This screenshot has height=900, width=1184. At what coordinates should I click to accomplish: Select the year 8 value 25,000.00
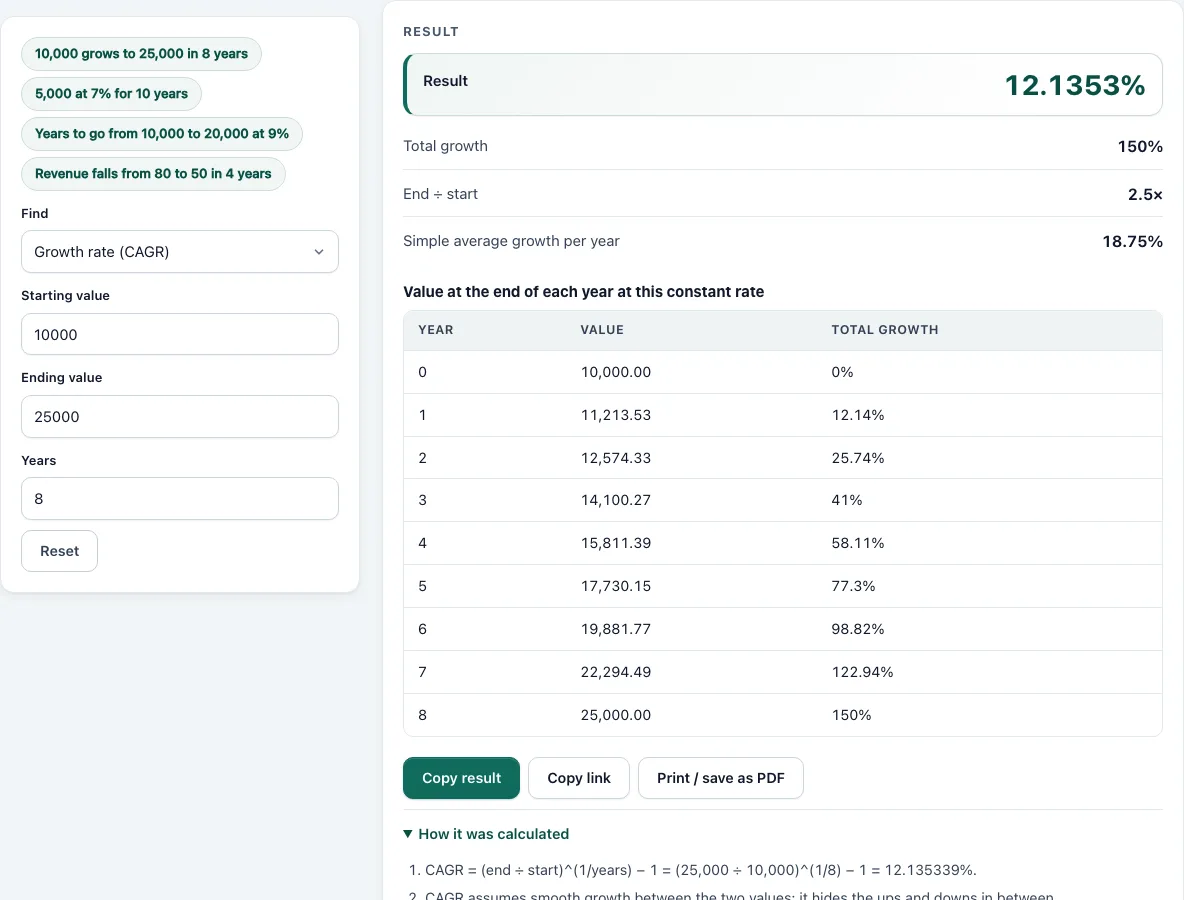(x=615, y=715)
